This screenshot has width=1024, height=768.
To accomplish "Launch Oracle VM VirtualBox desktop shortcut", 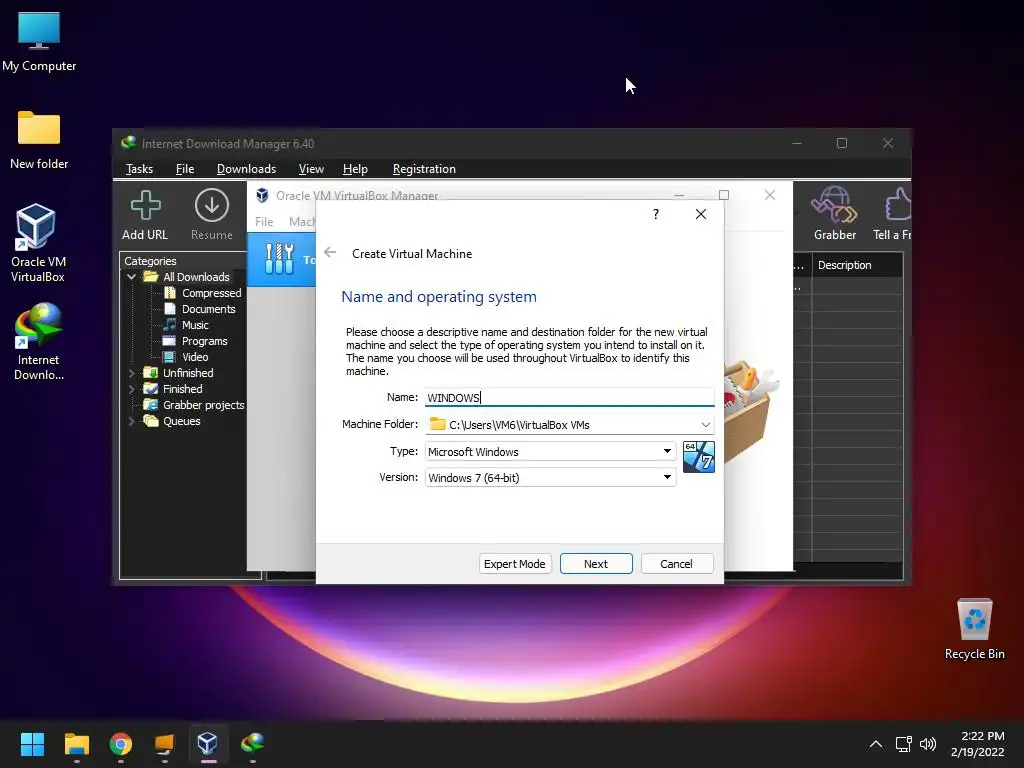I will pos(37,242).
